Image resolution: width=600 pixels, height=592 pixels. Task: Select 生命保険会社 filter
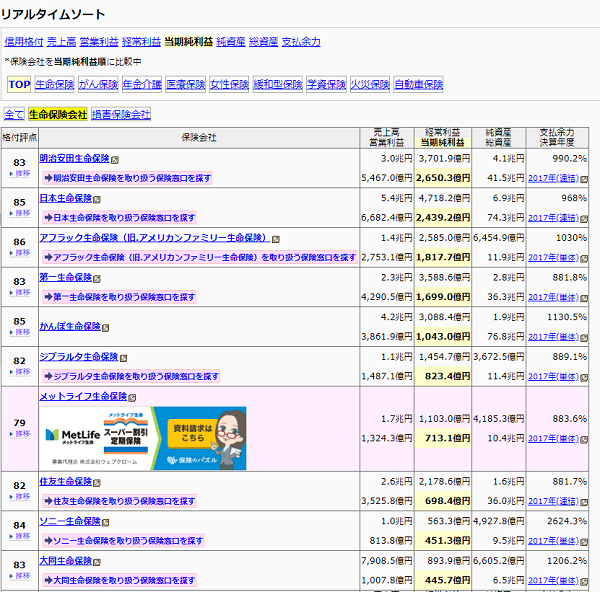58,114
